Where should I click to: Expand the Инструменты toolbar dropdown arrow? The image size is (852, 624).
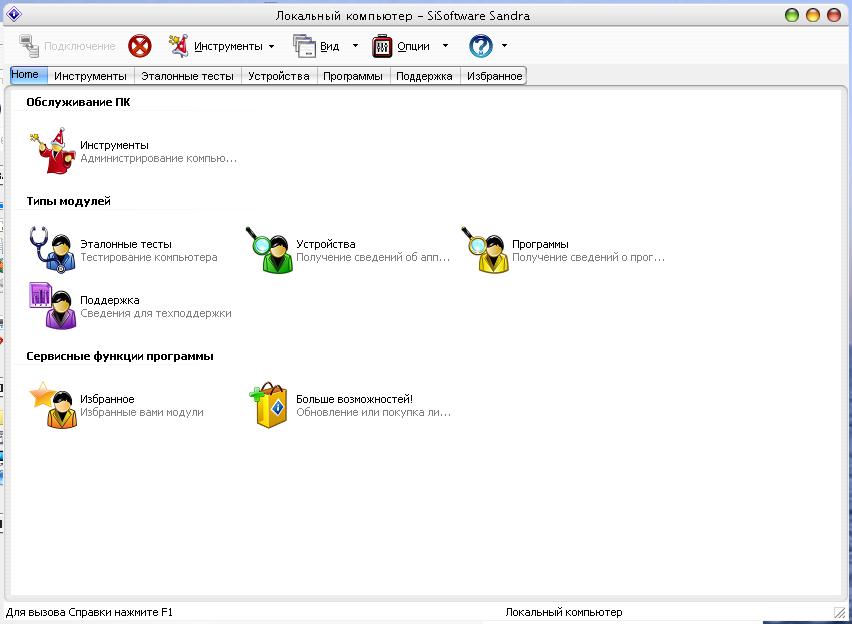(x=271, y=47)
